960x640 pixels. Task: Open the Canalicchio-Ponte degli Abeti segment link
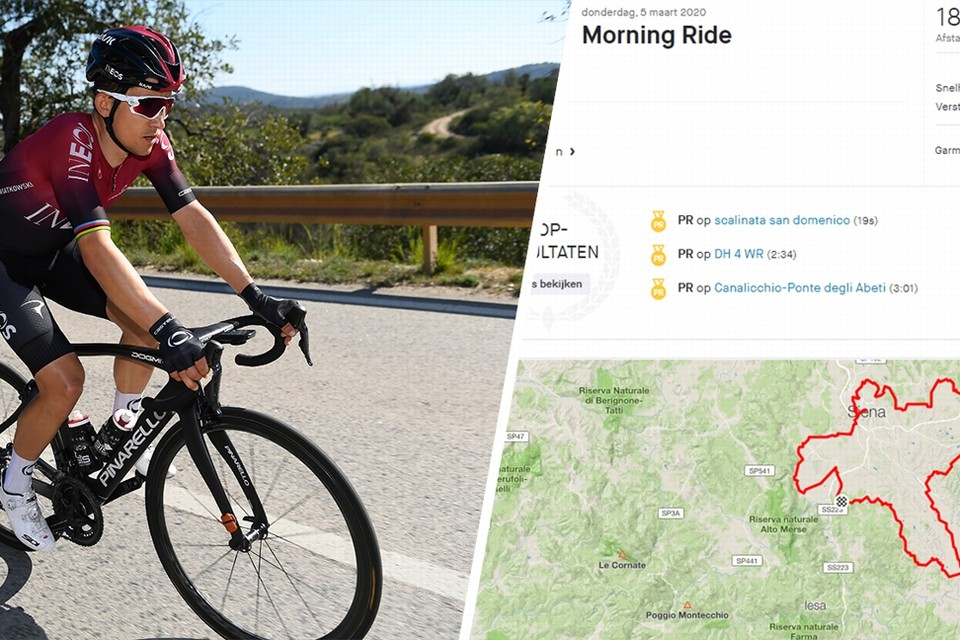[x=800, y=288]
